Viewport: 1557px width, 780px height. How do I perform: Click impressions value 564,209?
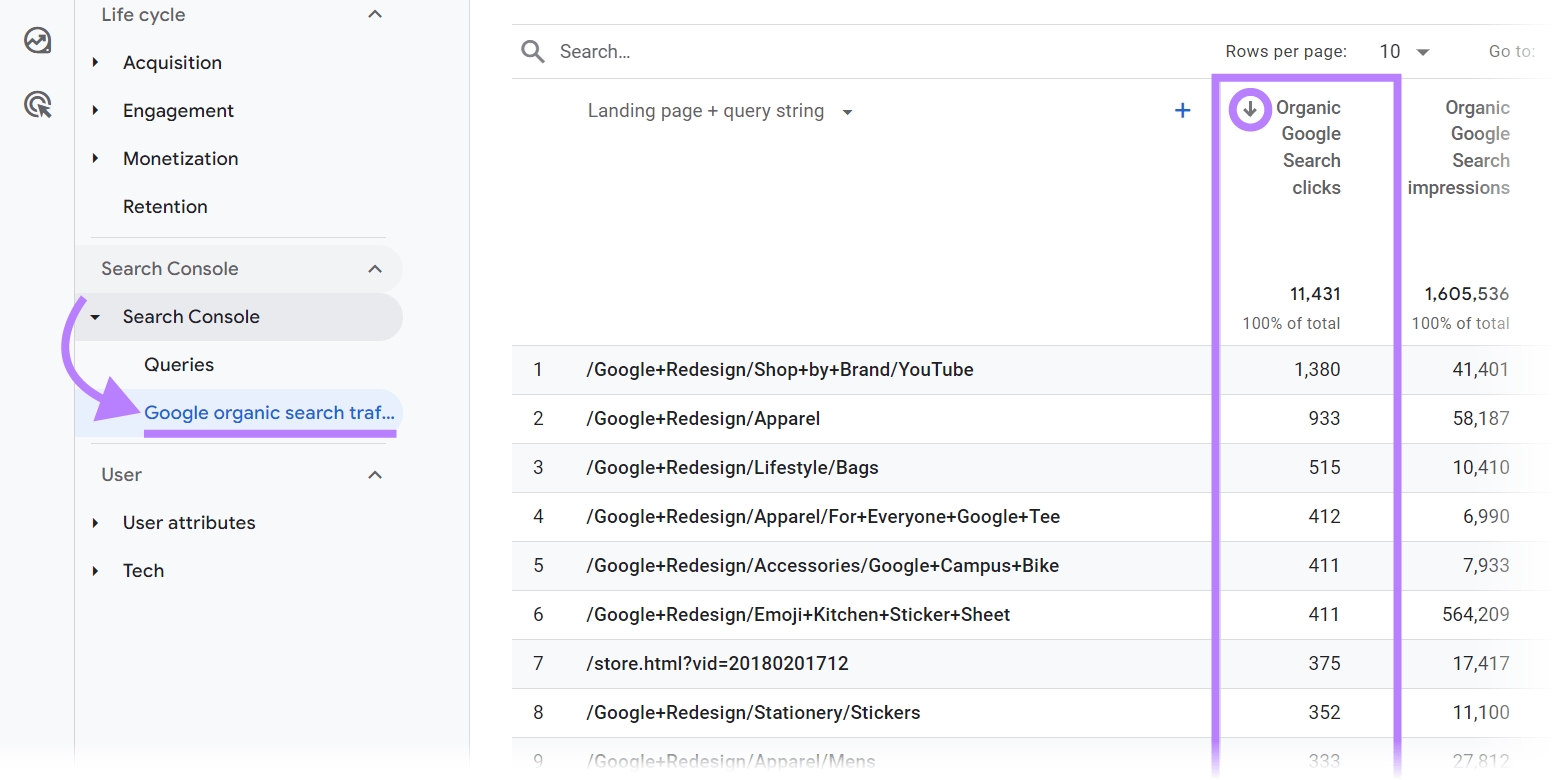tap(1476, 615)
